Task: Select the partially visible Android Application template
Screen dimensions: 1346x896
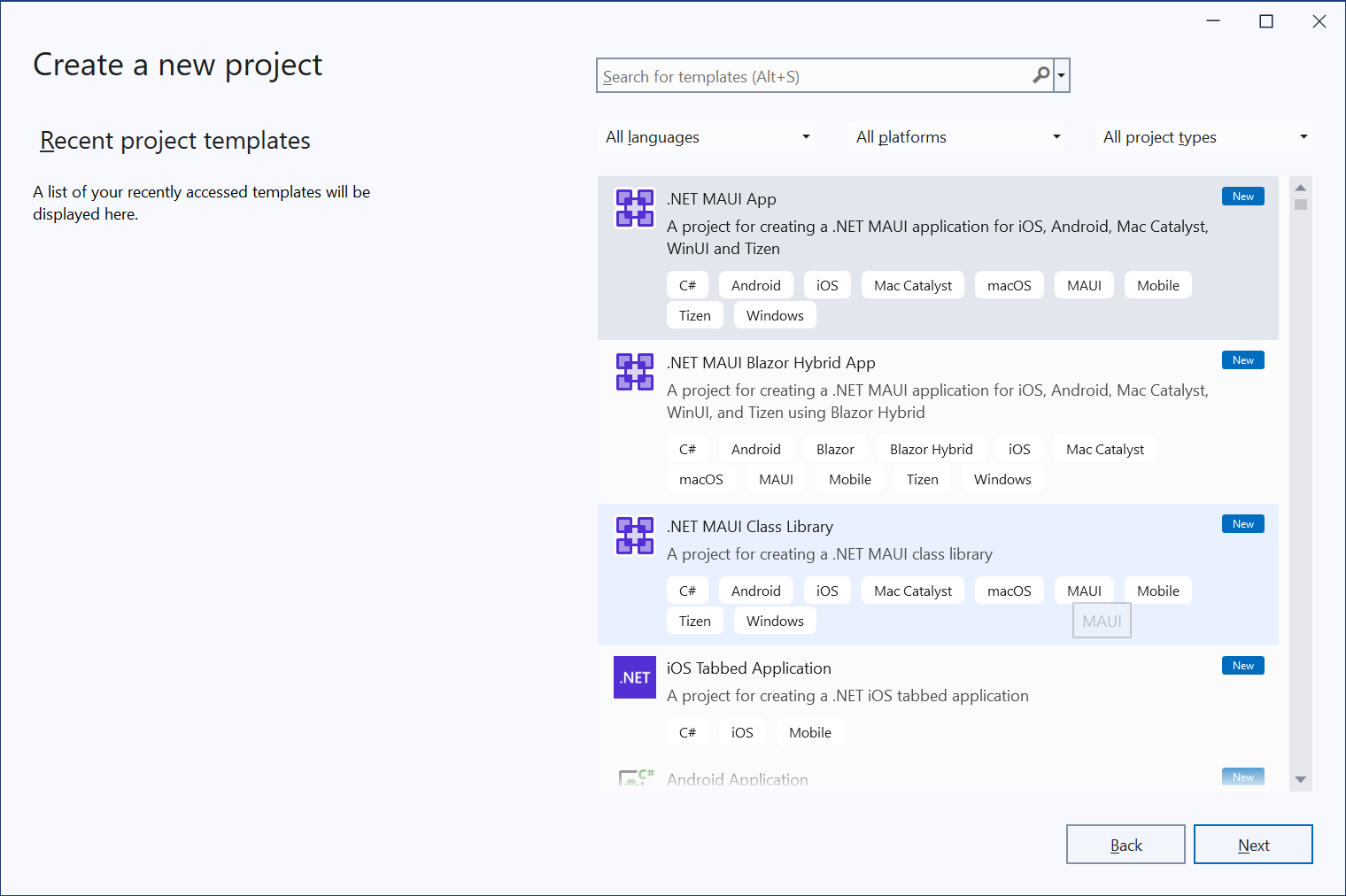Action: point(938,779)
